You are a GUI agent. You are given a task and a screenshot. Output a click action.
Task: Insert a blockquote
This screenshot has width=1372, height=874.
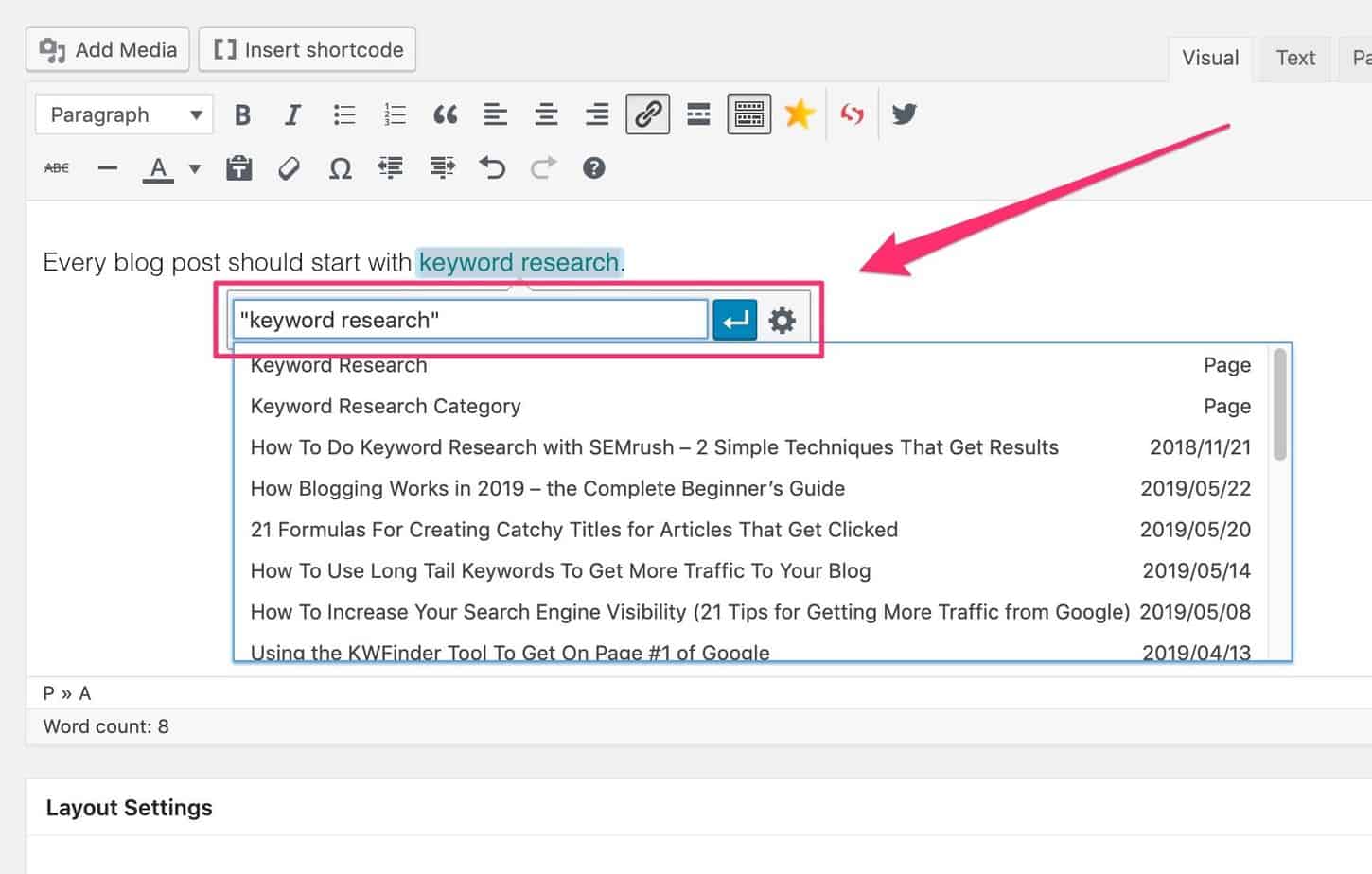tap(445, 114)
